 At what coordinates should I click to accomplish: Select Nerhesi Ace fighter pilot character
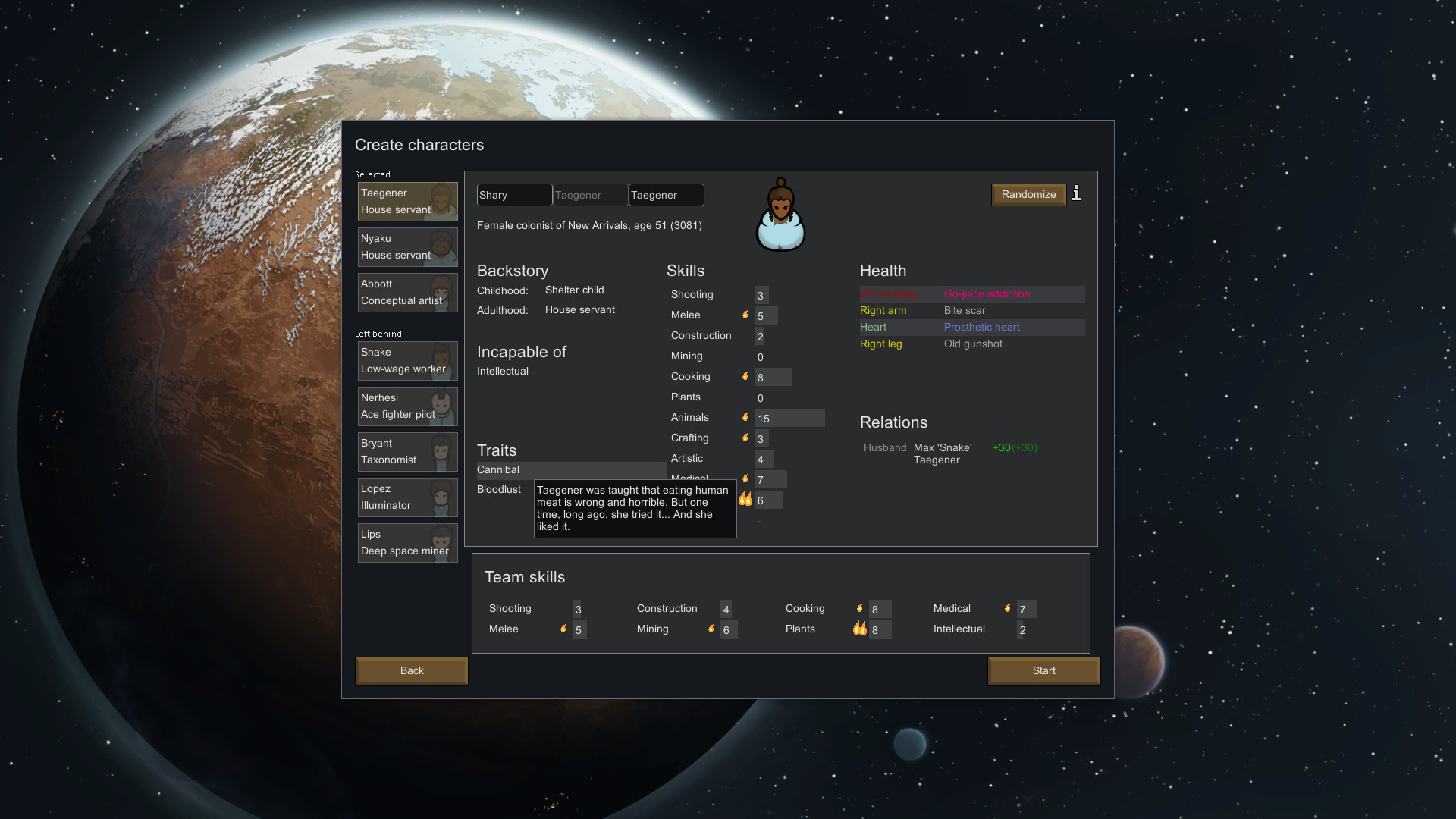(x=406, y=405)
